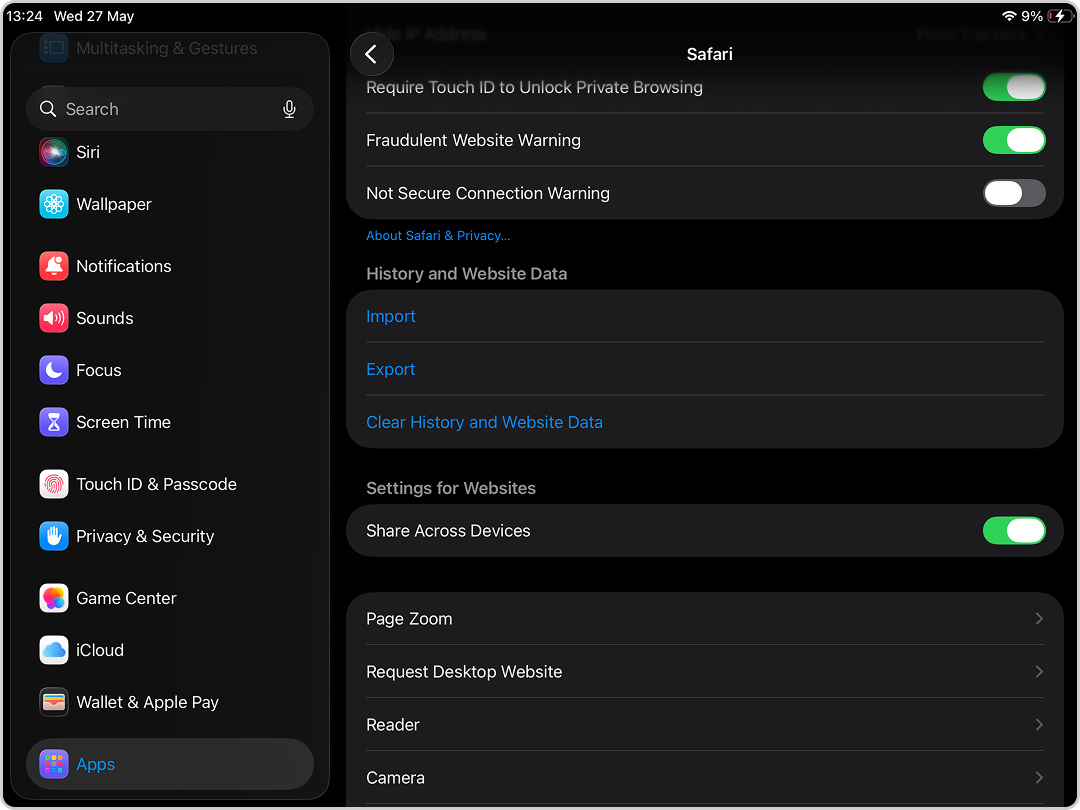Image resolution: width=1080 pixels, height=810 pixels.
Task: Tap the microphone dictation icon
Action: (289, 109)
